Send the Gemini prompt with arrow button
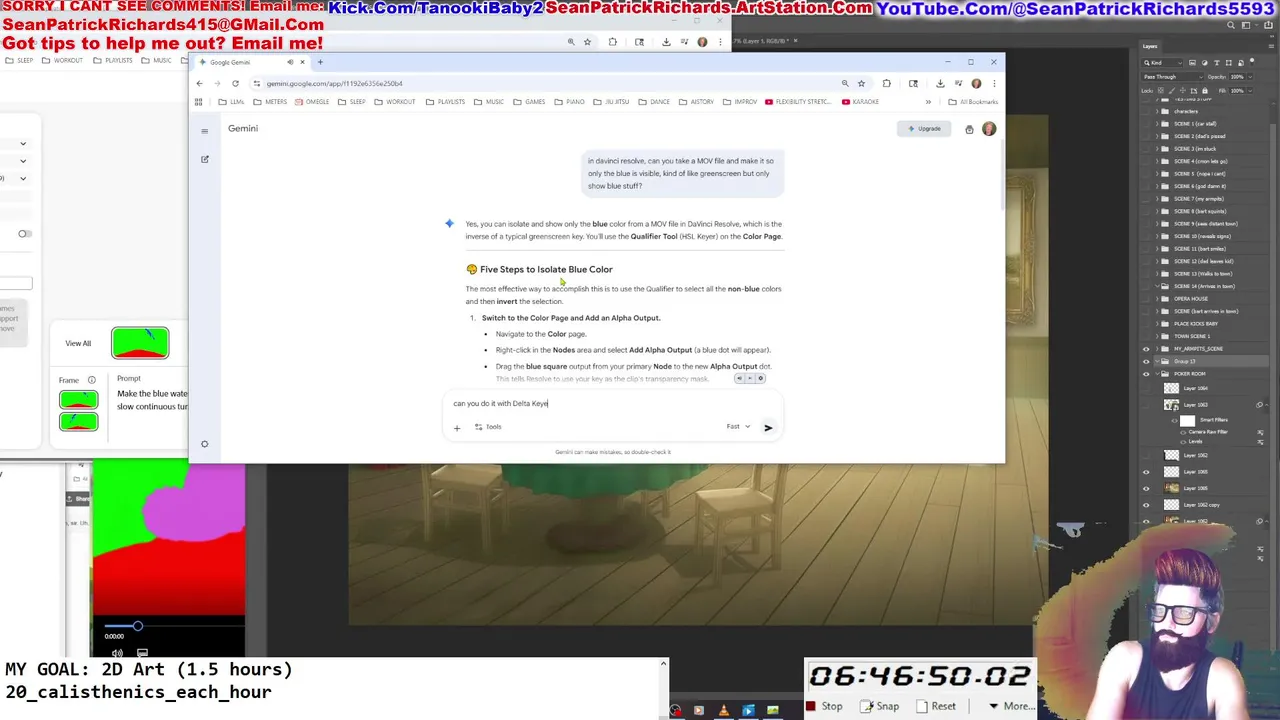Screen dimensions: 1280x720 pos(768,427)
